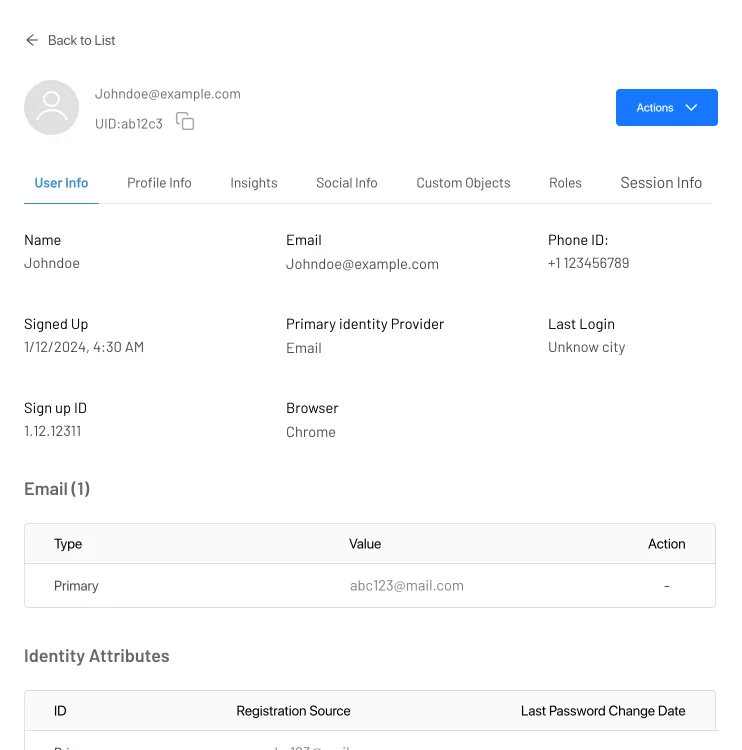This screenshot has height=750, width=742.
Task: Click Browser value Chrome
Action: tap(311, 432)
